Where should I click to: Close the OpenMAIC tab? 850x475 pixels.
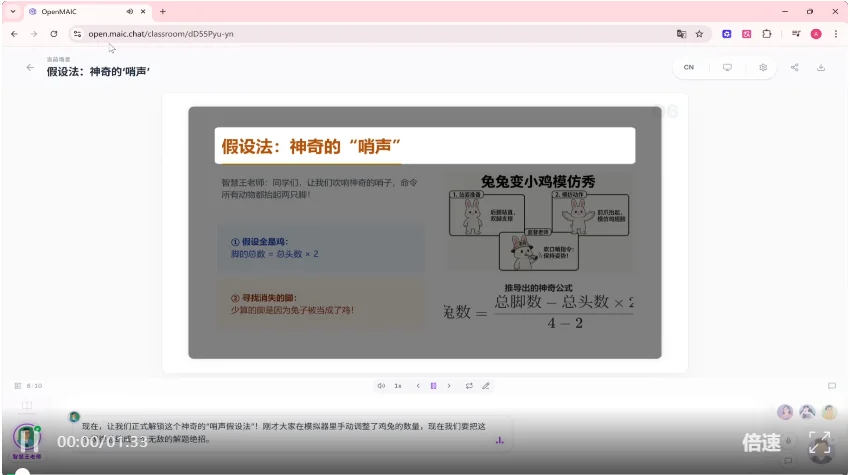(x=143, y=11)
